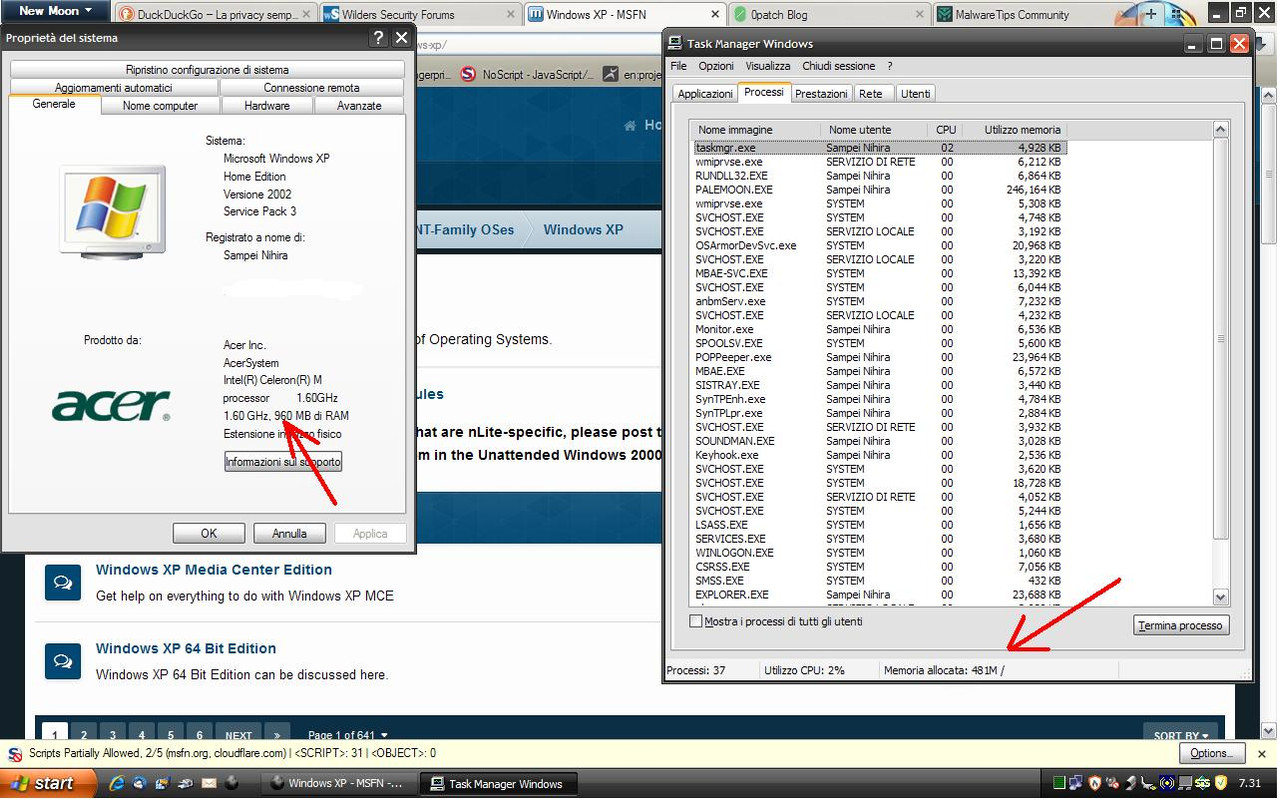Switch to the Utenti tab
This screenshot has width=1280, height=800.
coord(915,93)
